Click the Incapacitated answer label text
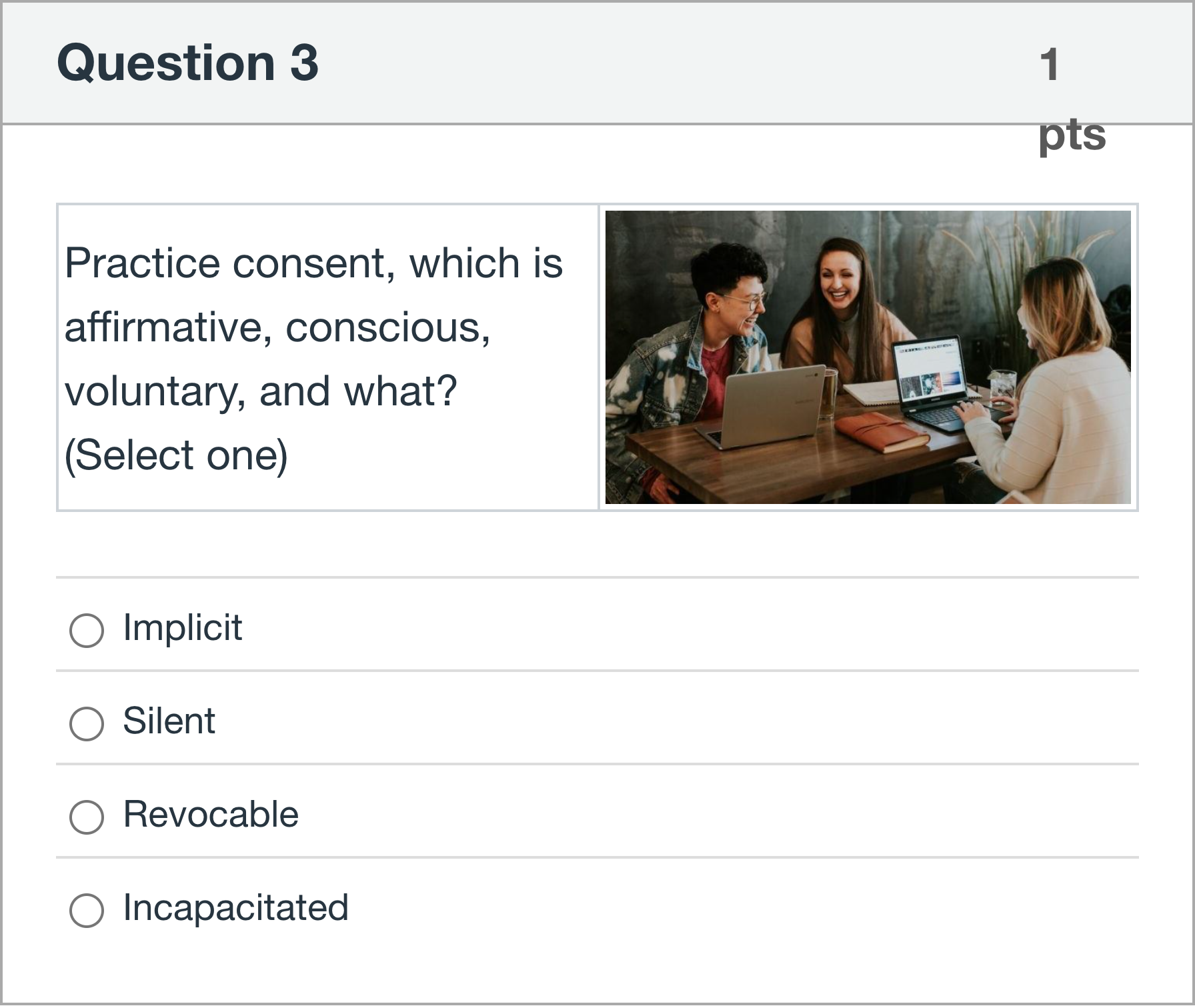Image resolution: width=1195 pixels, height=1008 pixels. [235, 908]
